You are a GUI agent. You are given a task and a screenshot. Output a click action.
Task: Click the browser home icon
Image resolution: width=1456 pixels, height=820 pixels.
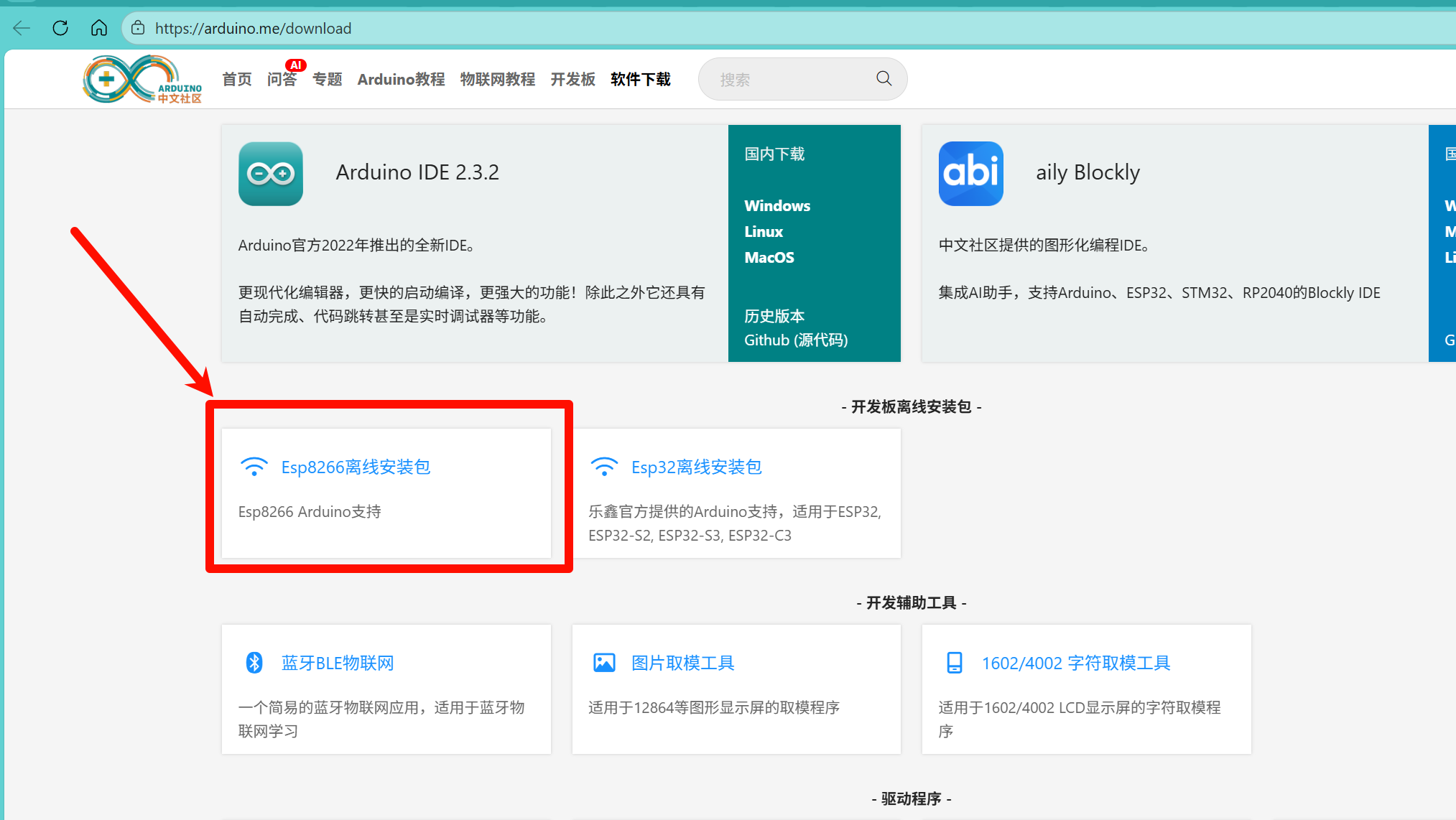point(99,28)
